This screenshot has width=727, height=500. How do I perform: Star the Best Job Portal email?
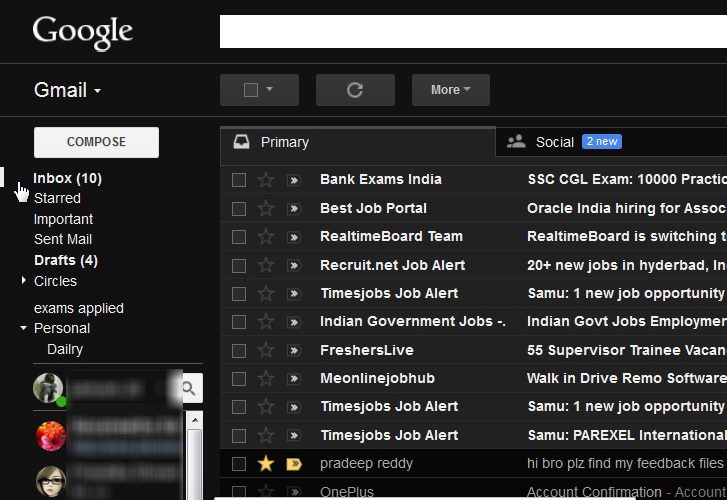[266, 209]
